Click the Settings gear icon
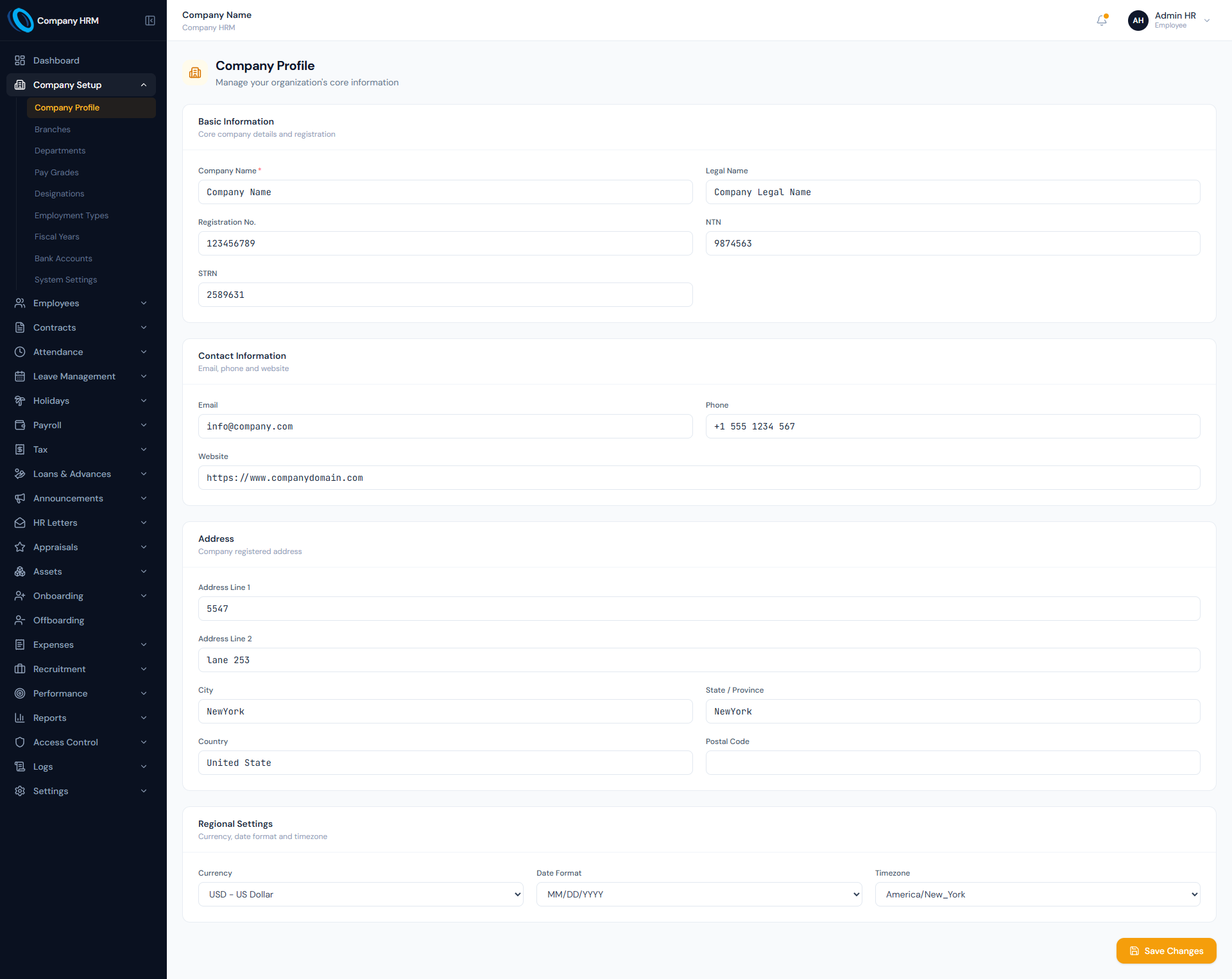Screen dimensions: 1232x979 pyautogui.click(x=20, y=791)
